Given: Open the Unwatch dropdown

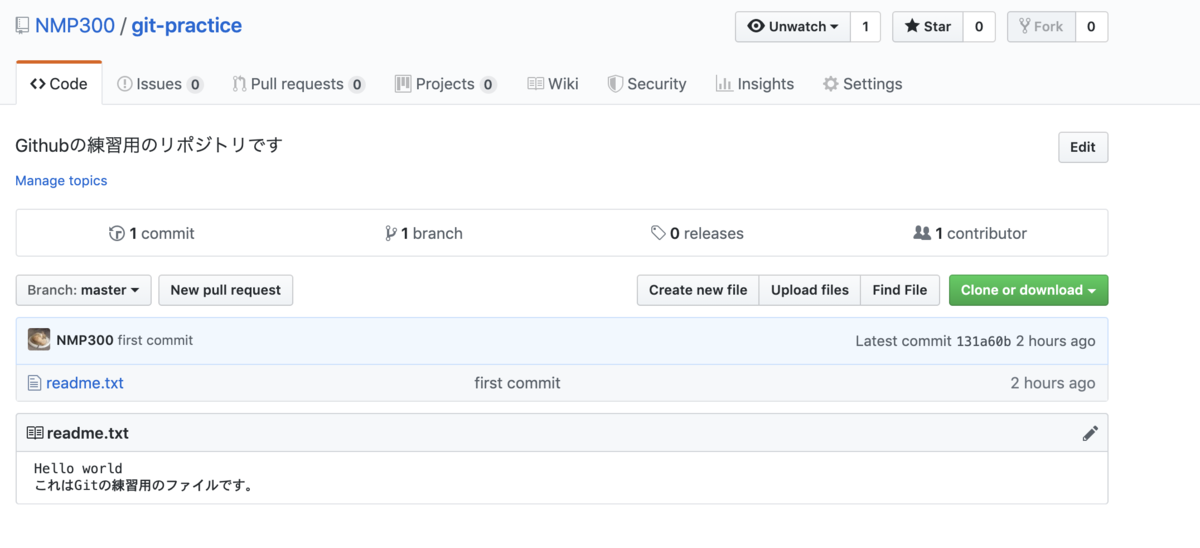Looking at the screenshot, I should click(x=793, y=27).
